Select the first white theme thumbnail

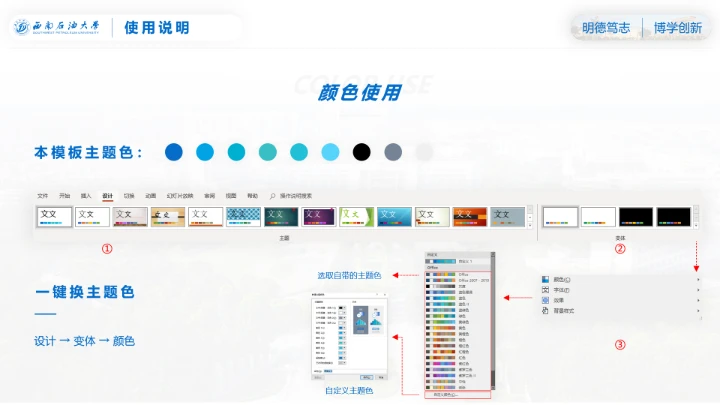[54, 217]
